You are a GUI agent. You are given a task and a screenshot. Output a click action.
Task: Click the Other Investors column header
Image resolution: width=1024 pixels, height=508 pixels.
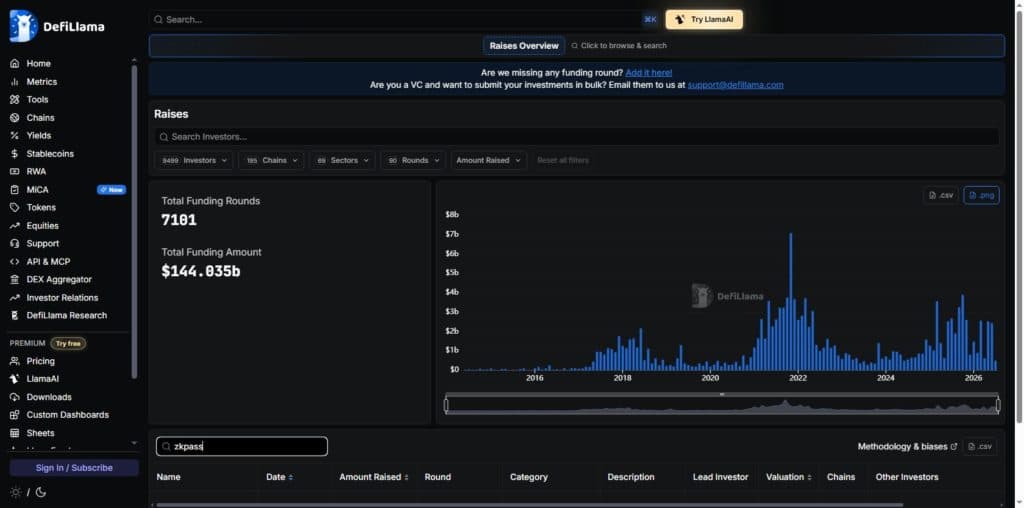pyautogui.click(x=906, y=477)
